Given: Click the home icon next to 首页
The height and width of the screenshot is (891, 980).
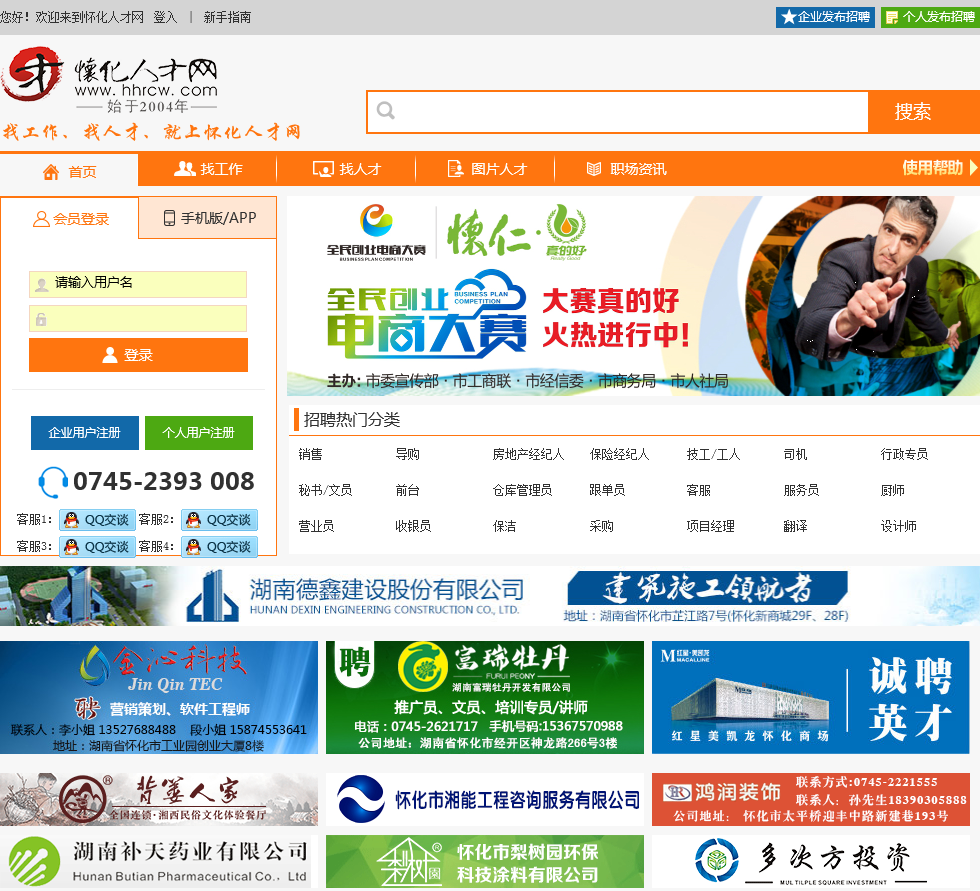Looking at the screenshot, I should 51,172.
